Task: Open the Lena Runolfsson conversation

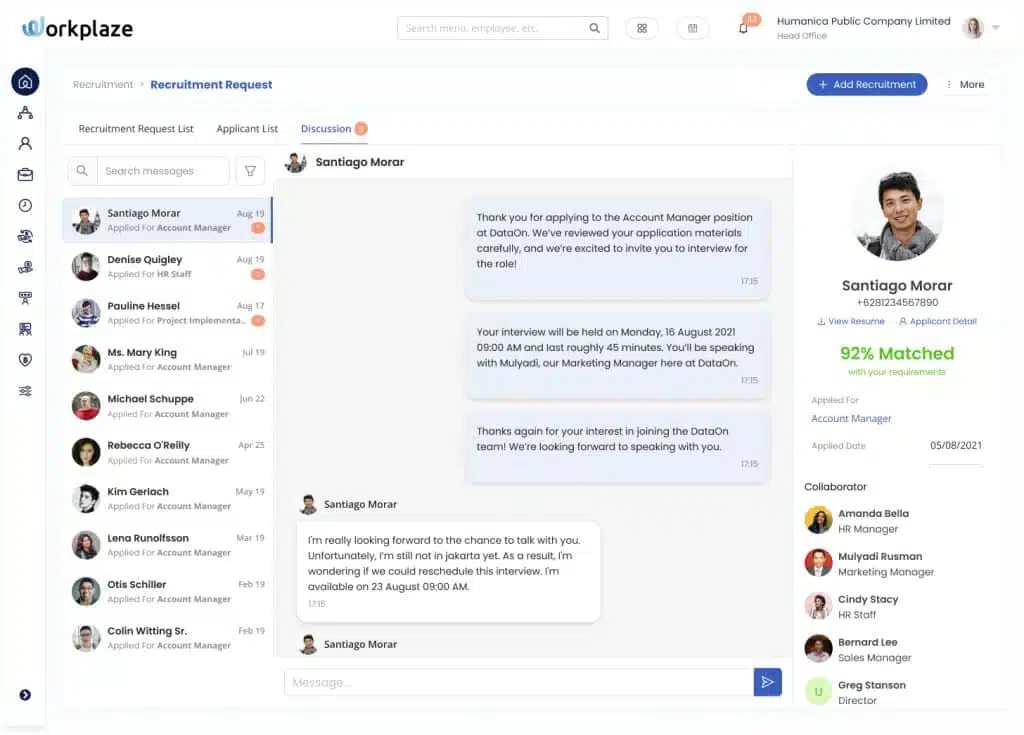Action: [x=167, y=545]
